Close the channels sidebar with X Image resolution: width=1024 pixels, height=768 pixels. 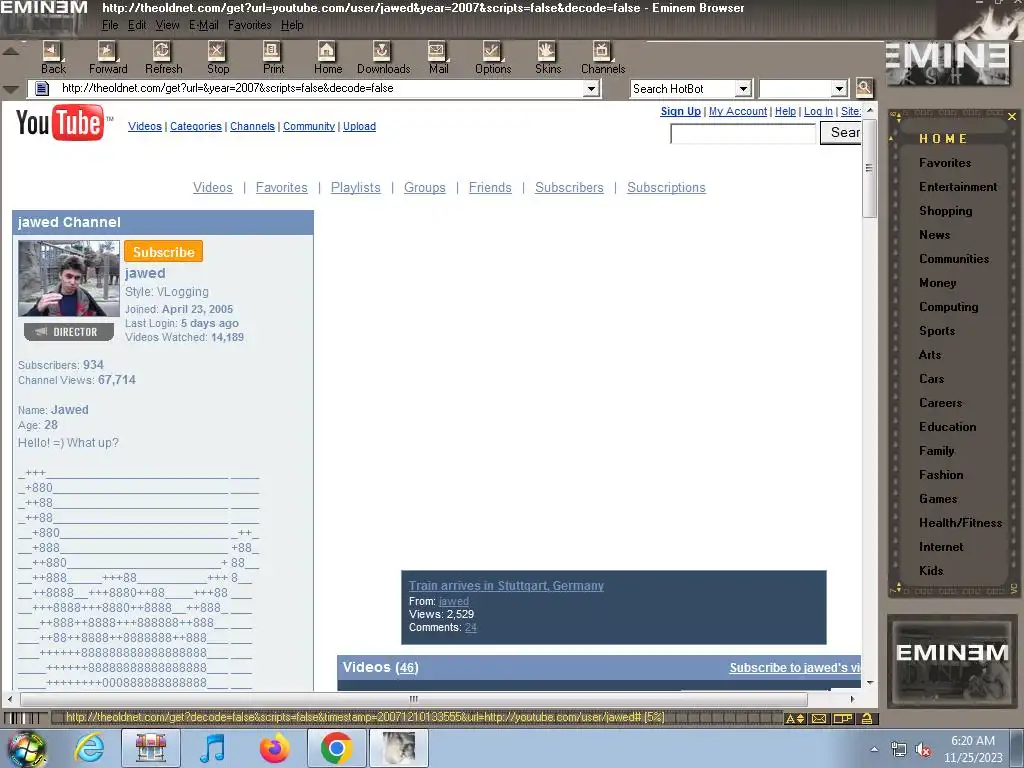[x=1012, y=116]
